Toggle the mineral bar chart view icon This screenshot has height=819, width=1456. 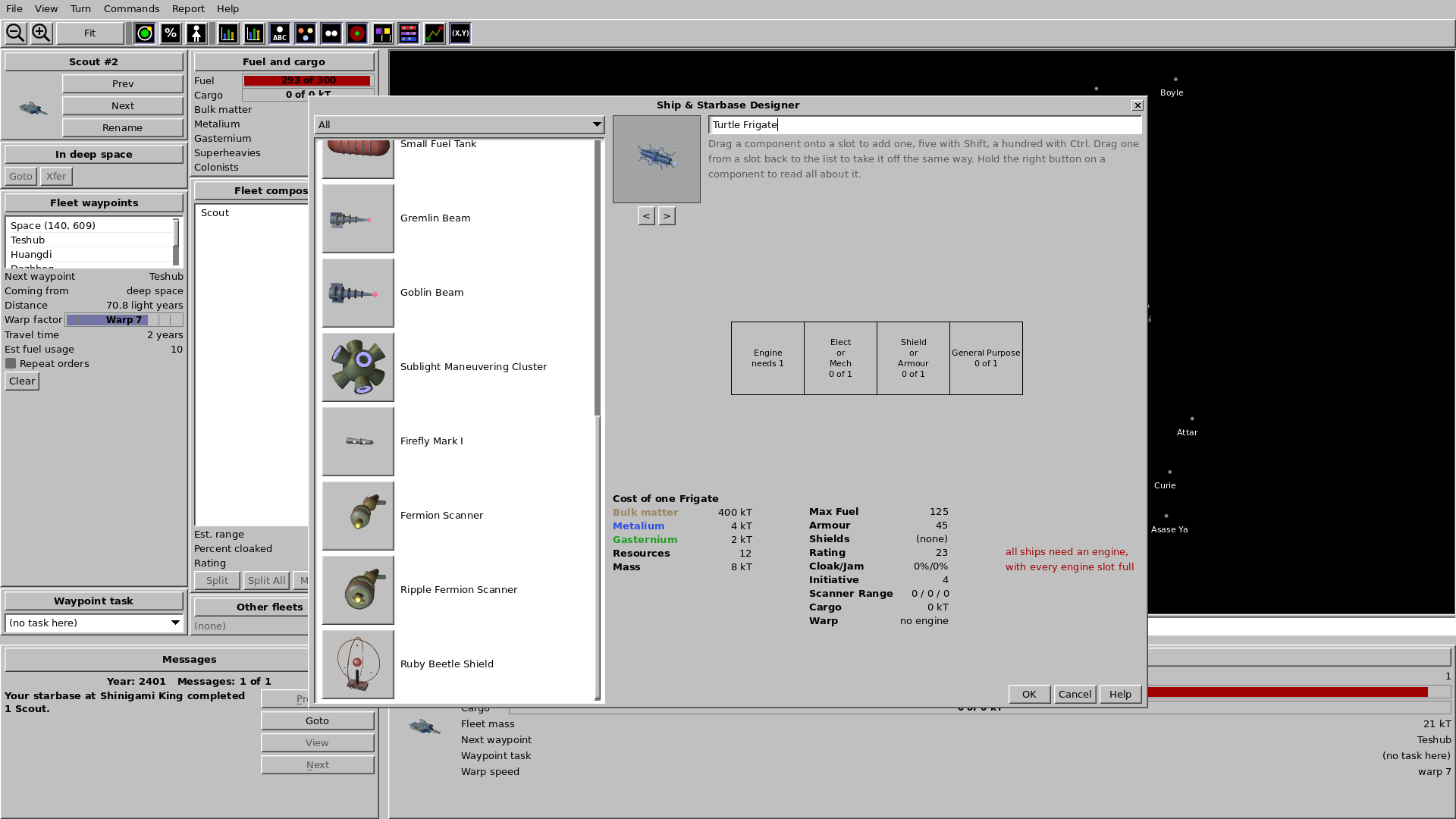point(228,33)
